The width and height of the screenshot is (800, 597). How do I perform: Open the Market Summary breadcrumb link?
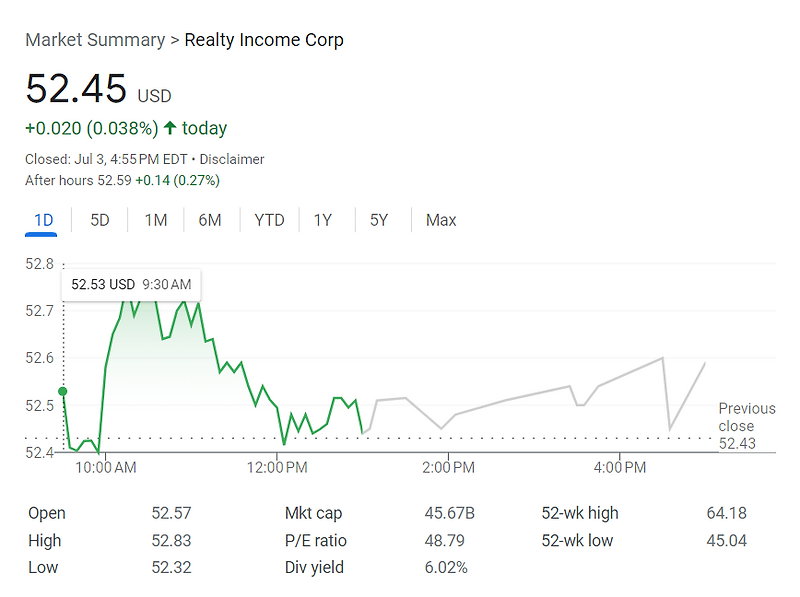pos(95,40)
